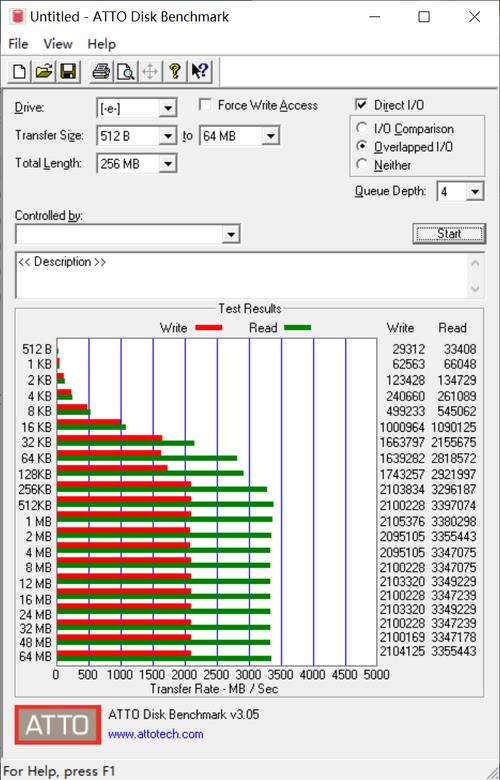Click the New document toolbar icon

click(x=20, y=72)
